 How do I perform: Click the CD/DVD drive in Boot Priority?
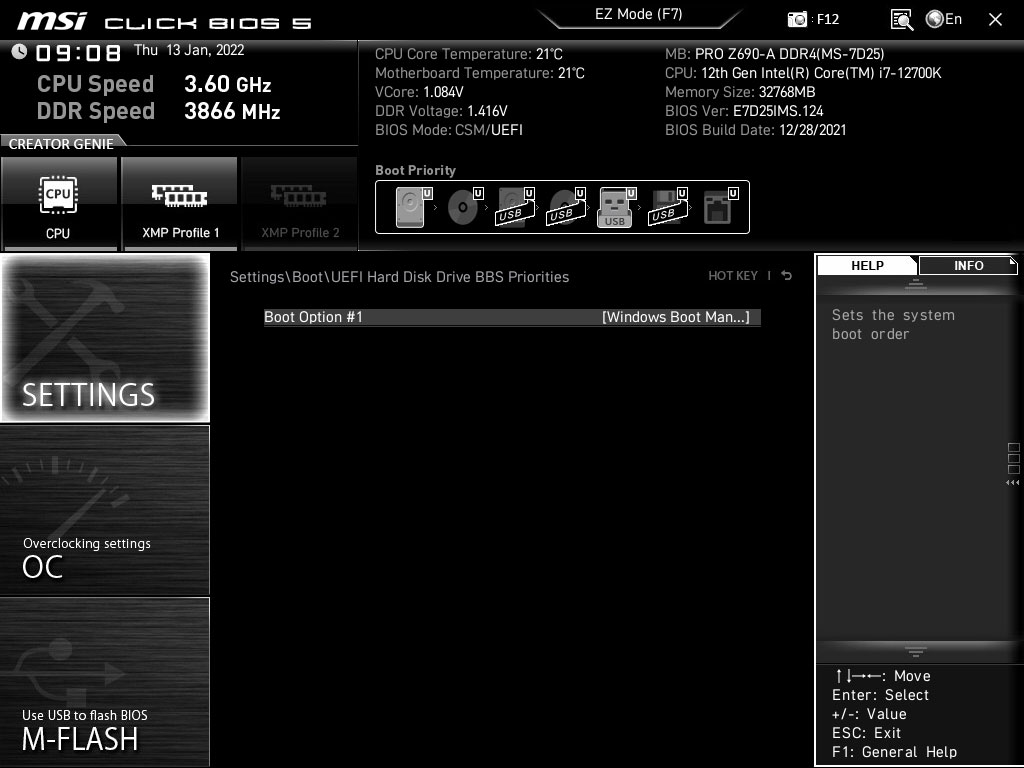(460, 207)
